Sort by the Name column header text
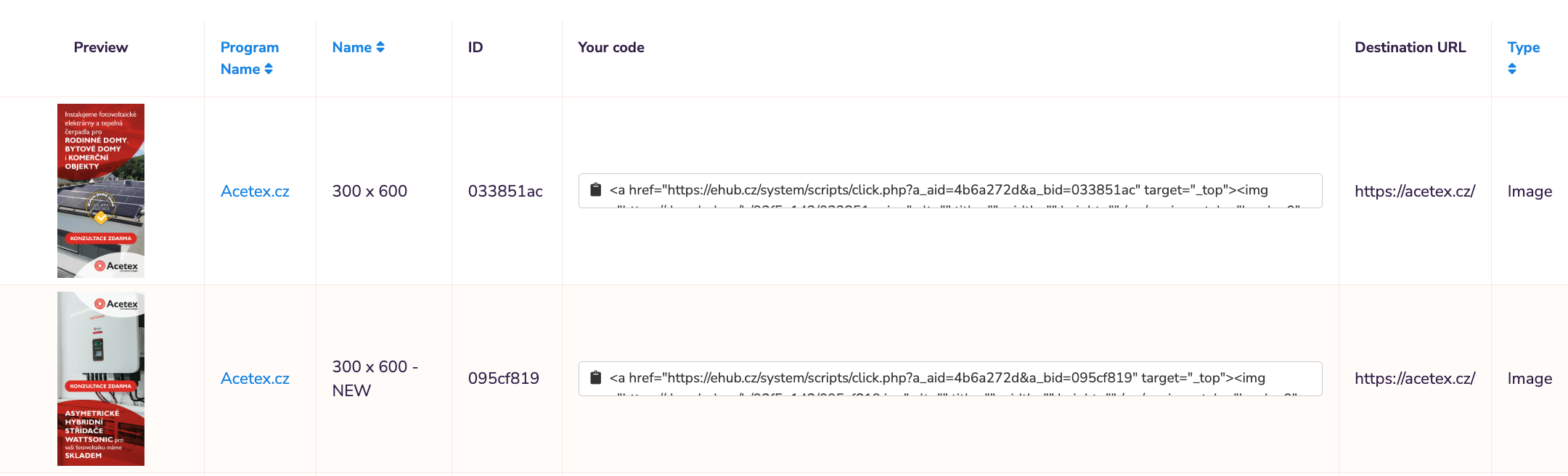Image resolution: width=1568 pixels, height=476 pixels. coord(351,47)
